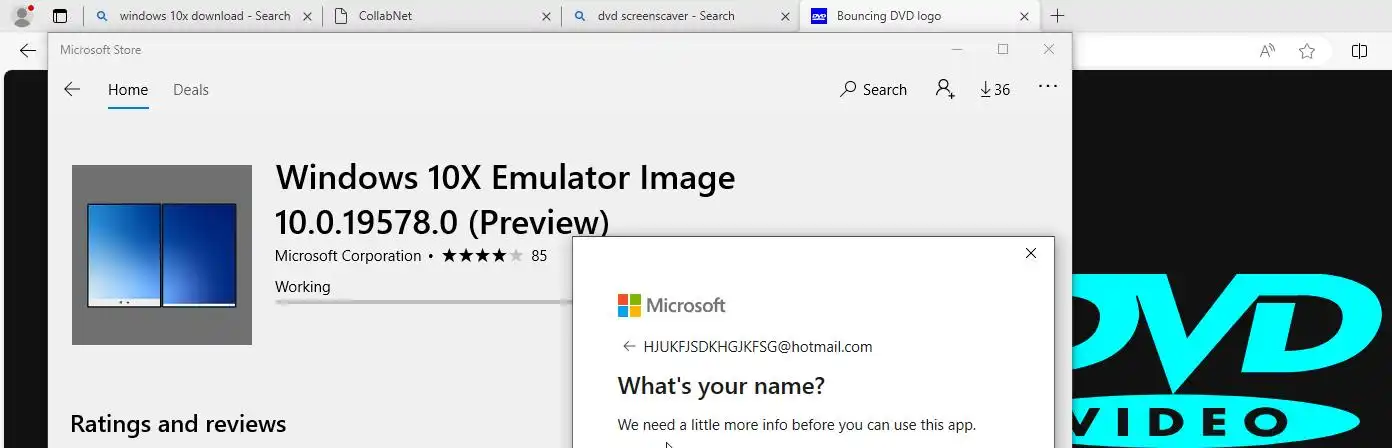Close the Bouncing DVD logo tab
The height and width of the screenshot is (448, 1392).
point(1023,16)
